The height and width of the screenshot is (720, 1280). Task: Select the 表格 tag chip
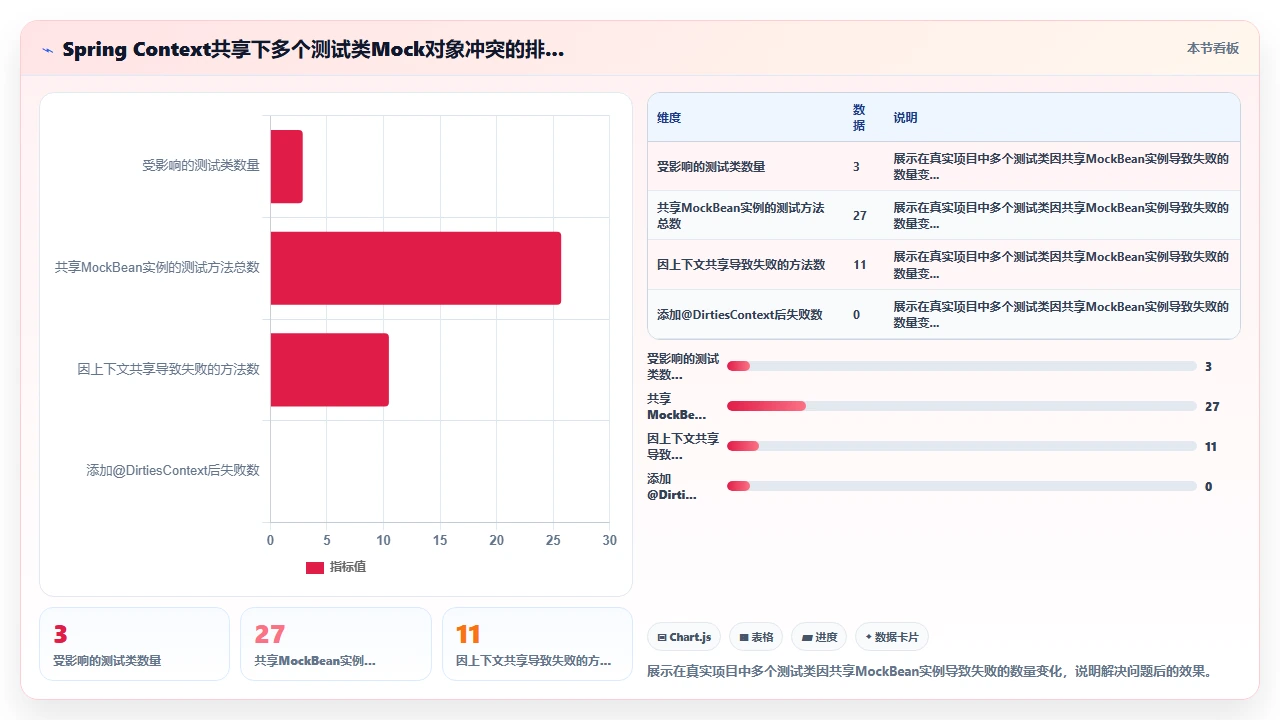coord(756,637)
